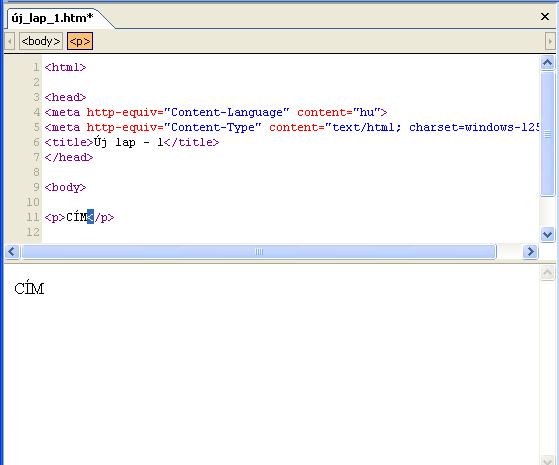559x465 pixels.
Task: Click line number 2 in the gutter
Action: 36,82
